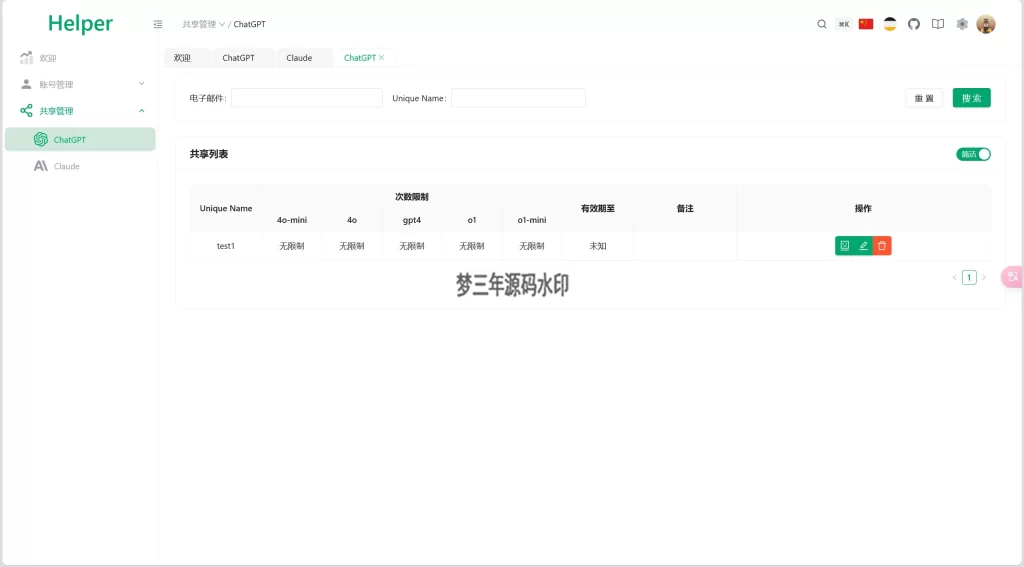
Task: Click the share icon beside 共享管理
Action: [26, 110]
